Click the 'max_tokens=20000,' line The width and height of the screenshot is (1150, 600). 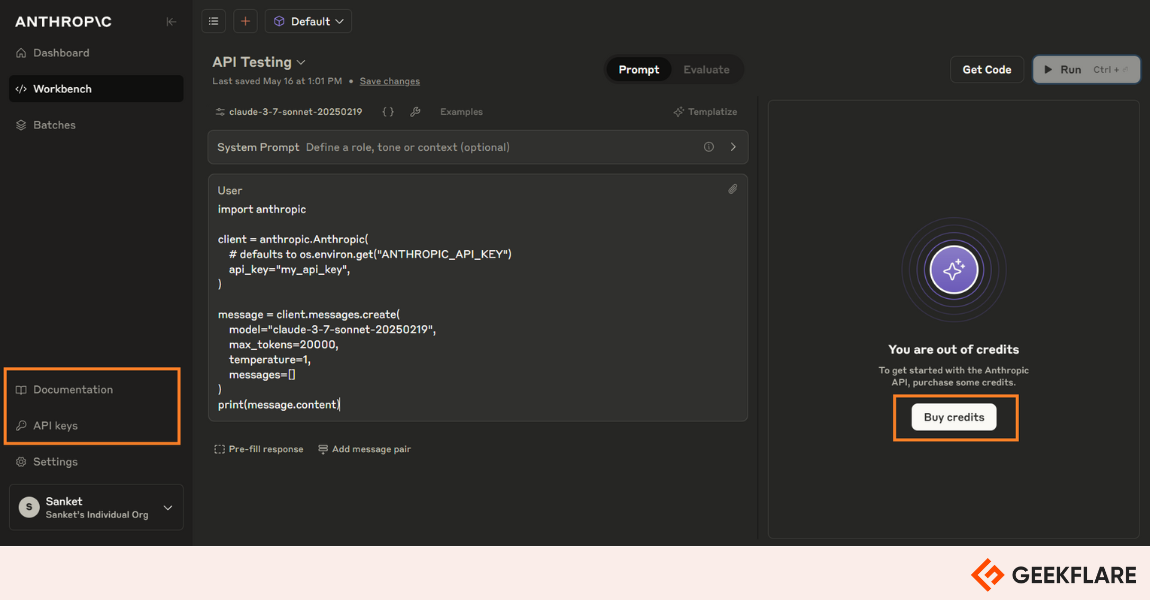pyautogui.click(x=283, y=344)
